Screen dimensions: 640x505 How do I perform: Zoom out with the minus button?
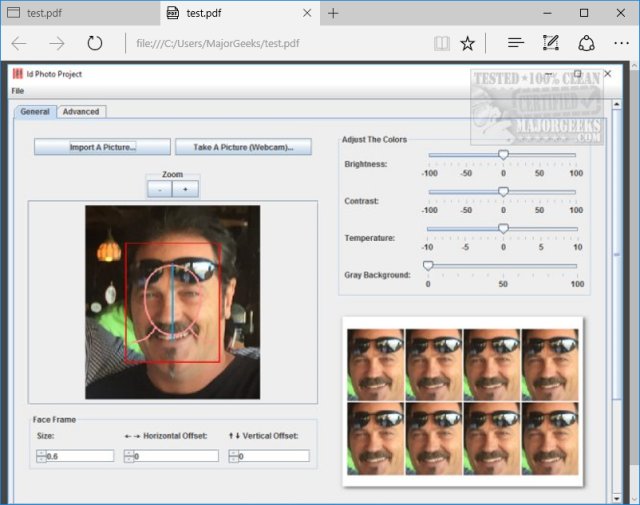pyautogui.click(x=159, y=188)
